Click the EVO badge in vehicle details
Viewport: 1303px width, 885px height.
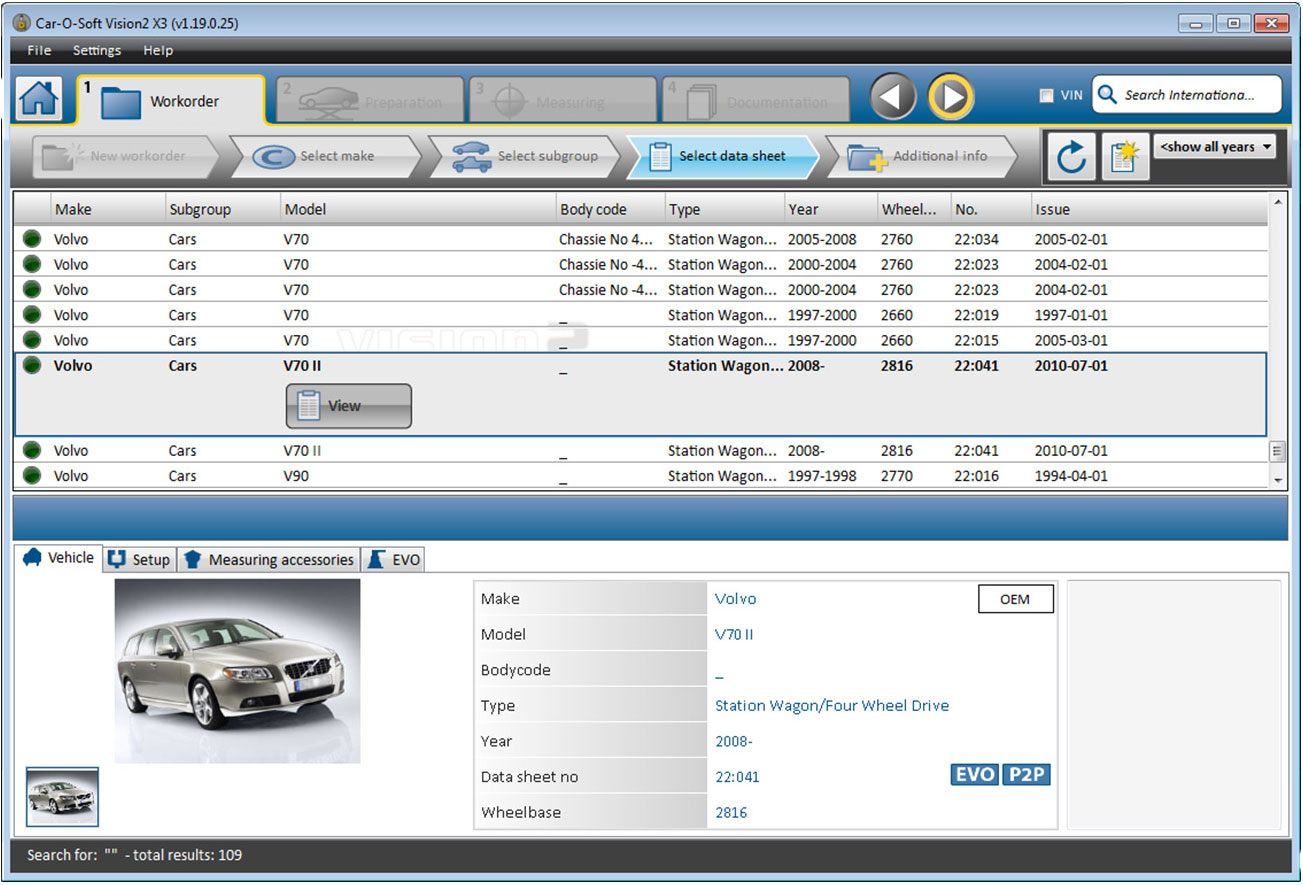(x=974, y=775)
